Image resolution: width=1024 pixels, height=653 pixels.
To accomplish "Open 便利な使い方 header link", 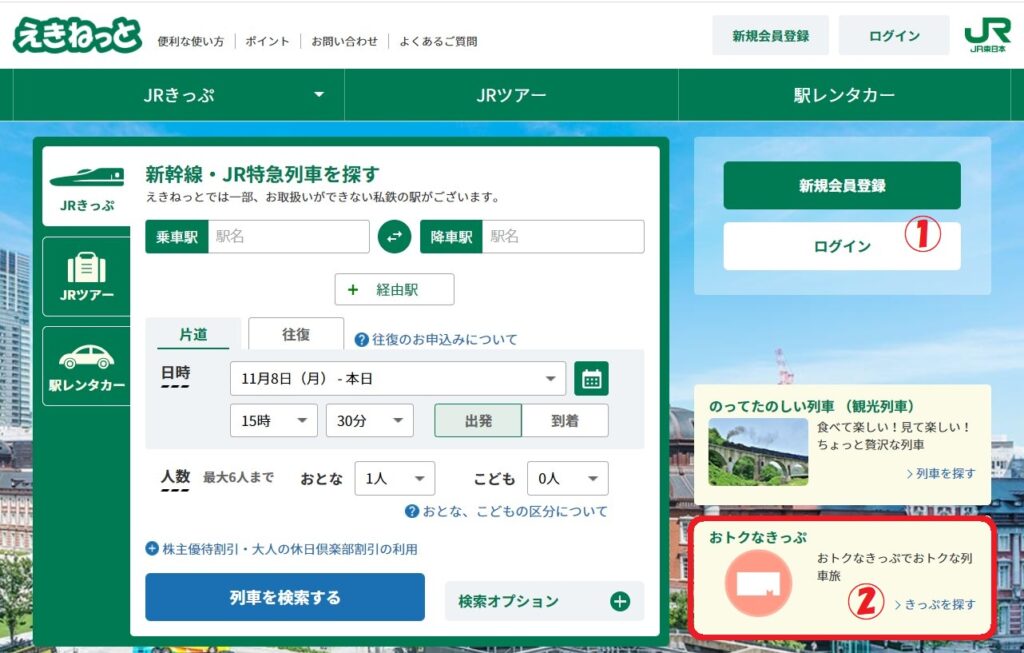I will click(190, 41).
